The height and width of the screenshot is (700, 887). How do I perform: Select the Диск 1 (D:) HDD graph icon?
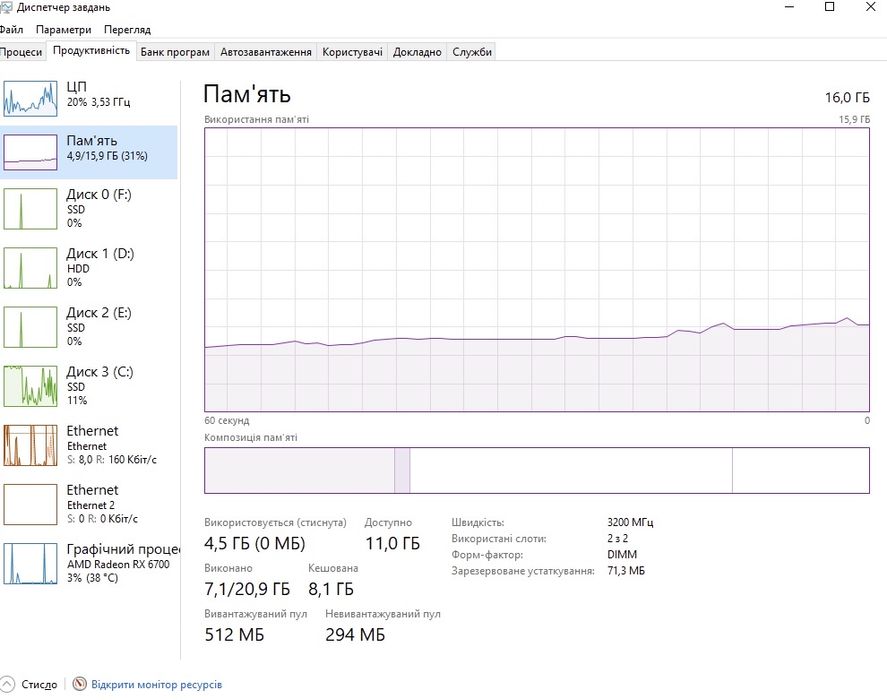(x=30, y=268)
